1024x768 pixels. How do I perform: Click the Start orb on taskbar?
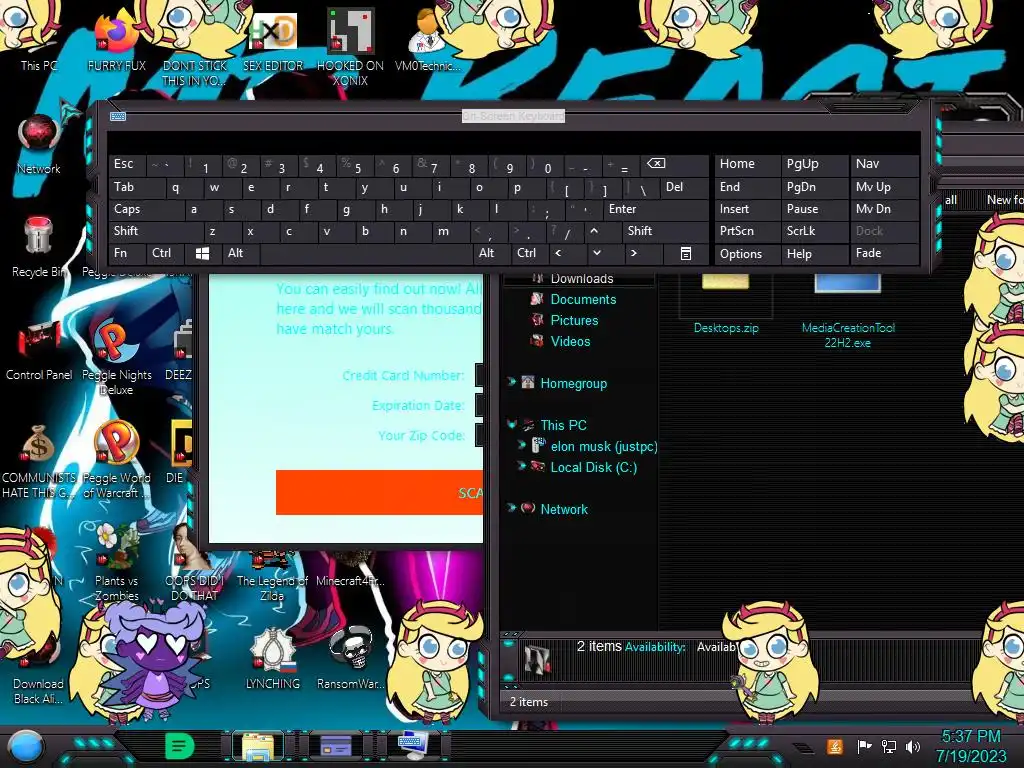tap(26, 747)
